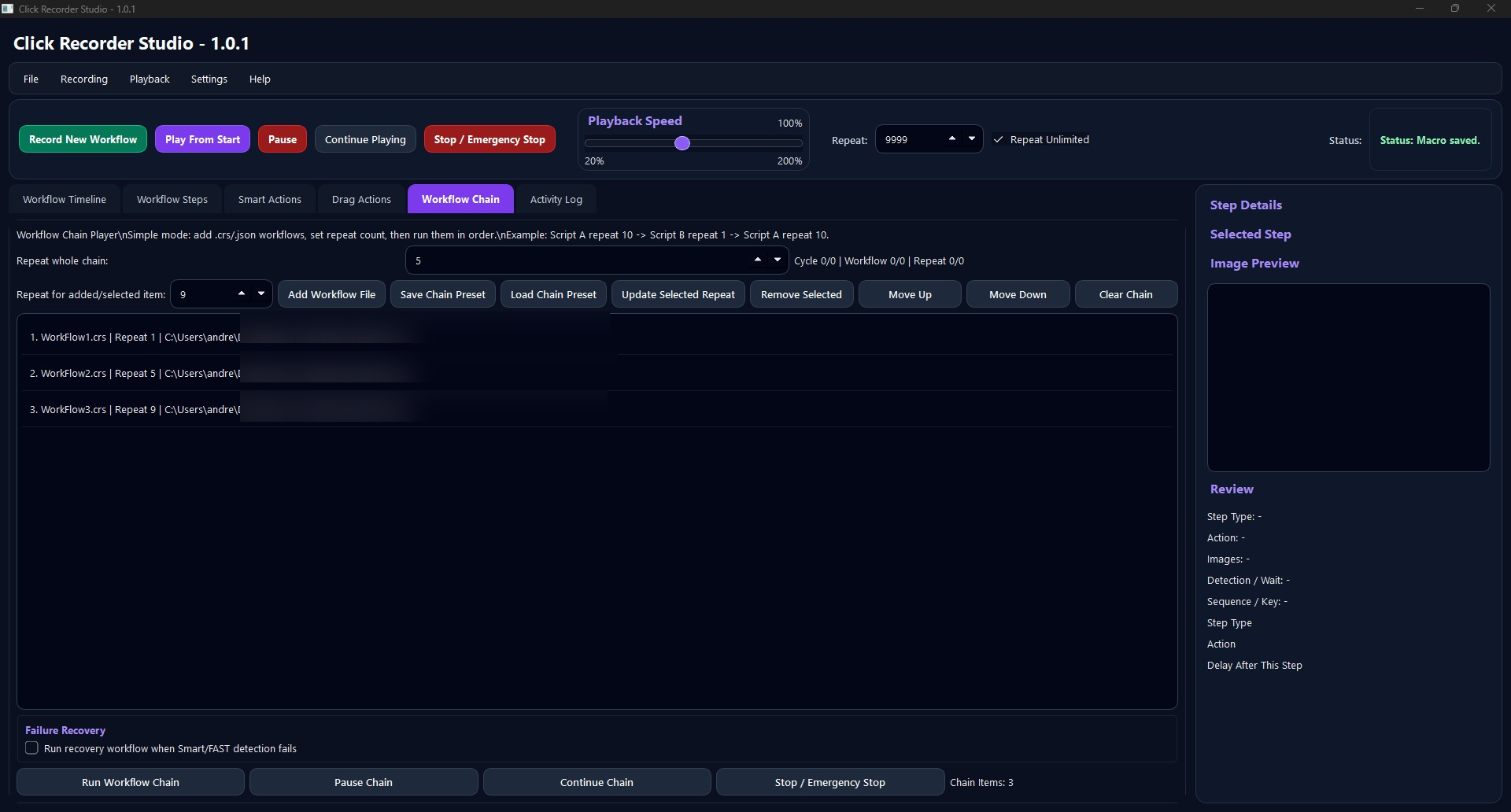Image resolution: width=1511 pixels, height=812 pixels.
Task: Switch to Drag Actions tab
Action: tap(361, 199)
